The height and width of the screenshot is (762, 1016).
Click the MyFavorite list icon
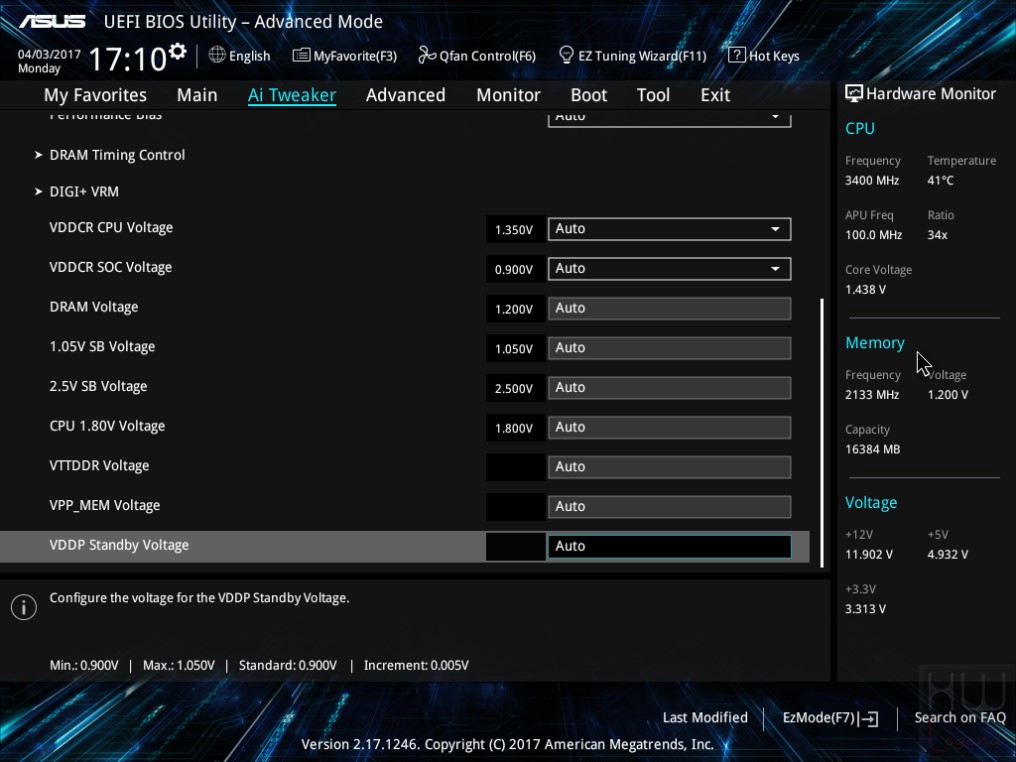point(301,56)
